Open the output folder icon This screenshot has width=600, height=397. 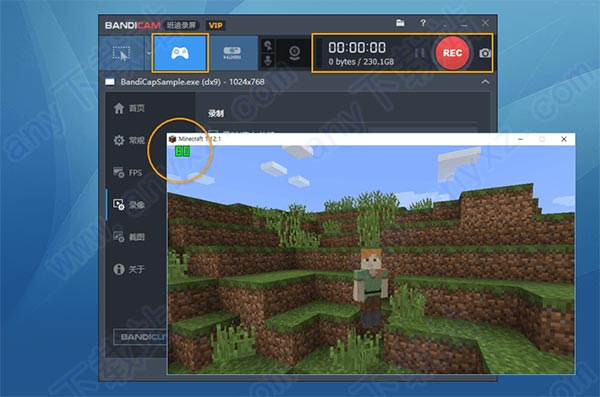(400, 23)
